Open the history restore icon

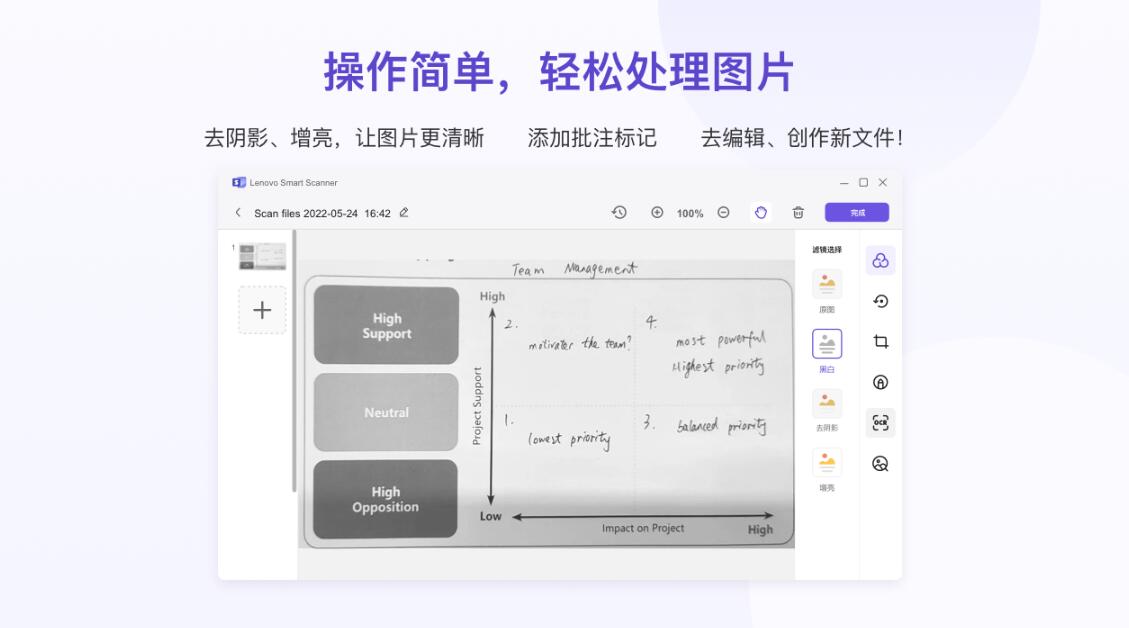click(x=619, y=212)
